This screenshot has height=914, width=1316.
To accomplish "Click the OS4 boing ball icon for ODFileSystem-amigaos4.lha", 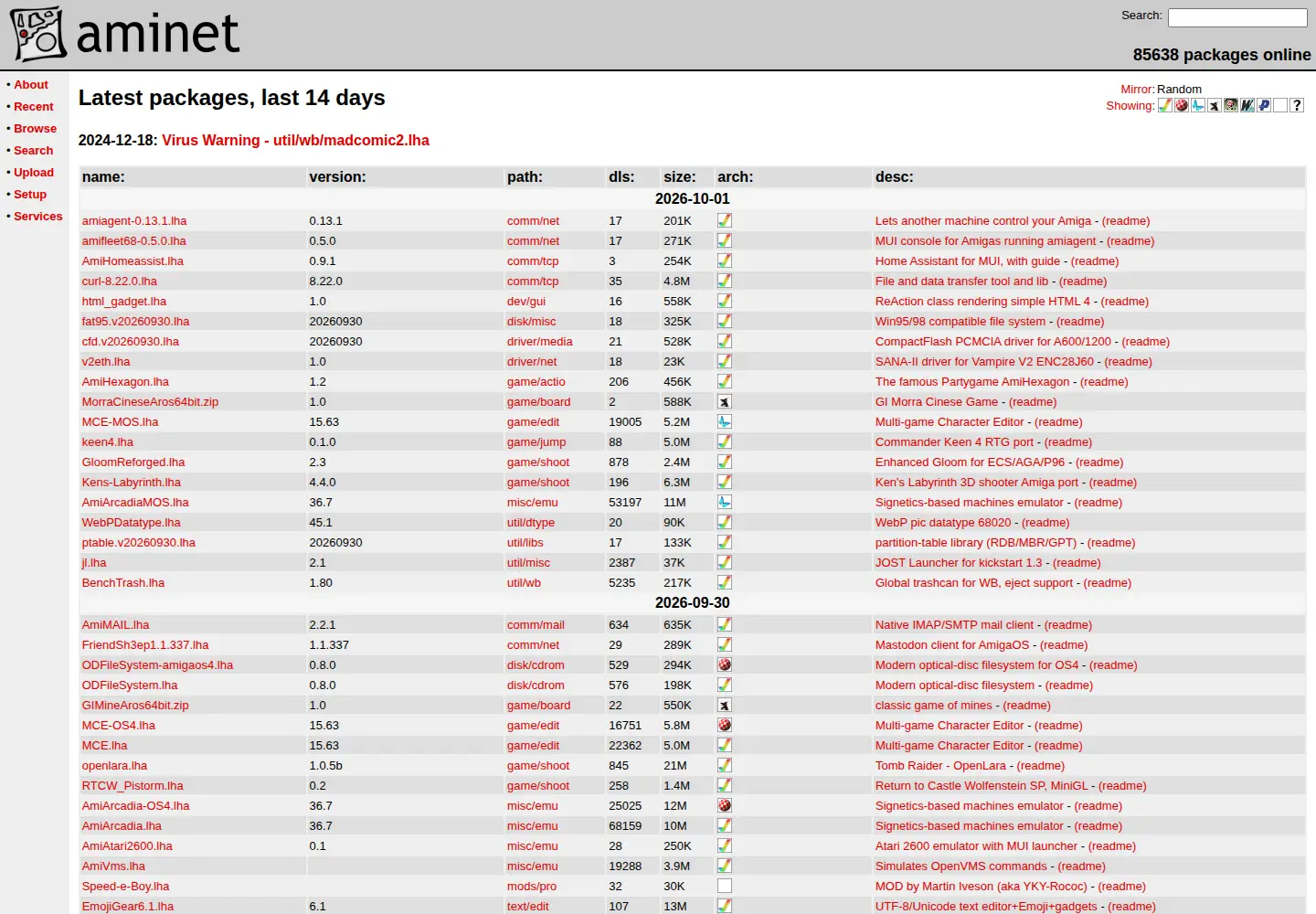I will click(x=725, y=665).
